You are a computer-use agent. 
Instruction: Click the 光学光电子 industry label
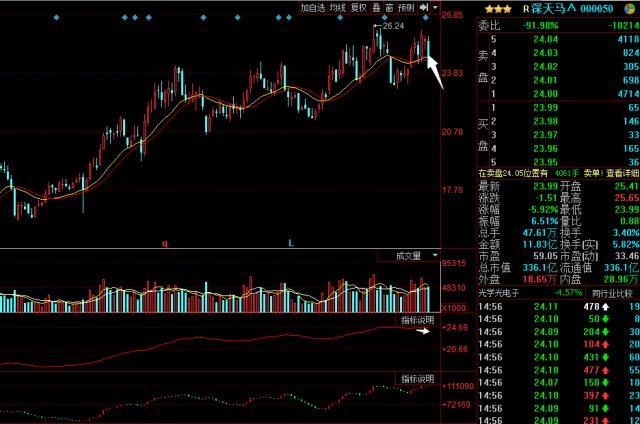(499, 293)
